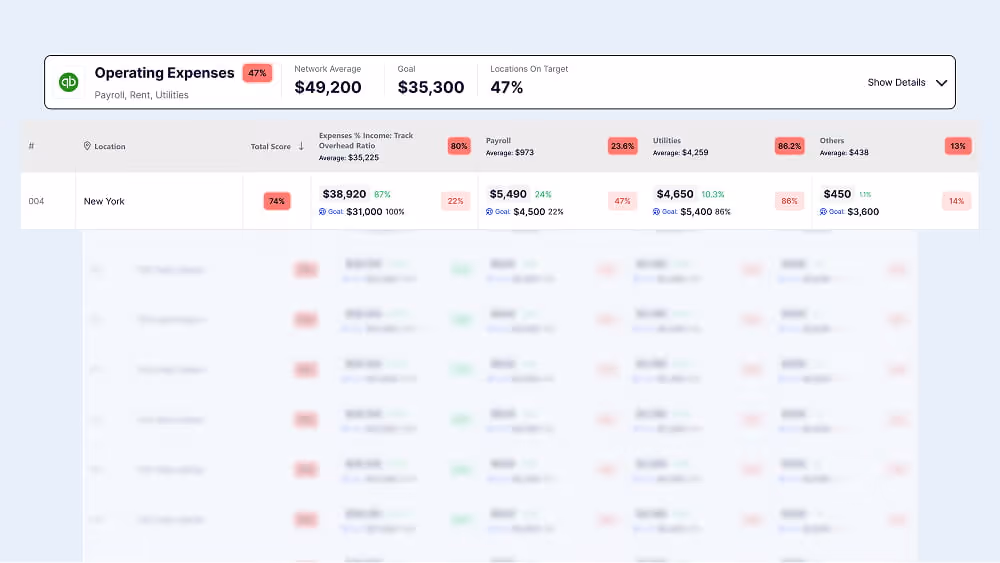This screenshot has height=563, width=1000.
Task: Click the Operating Expenses 47% badge
Action: (x=257, y=73)
